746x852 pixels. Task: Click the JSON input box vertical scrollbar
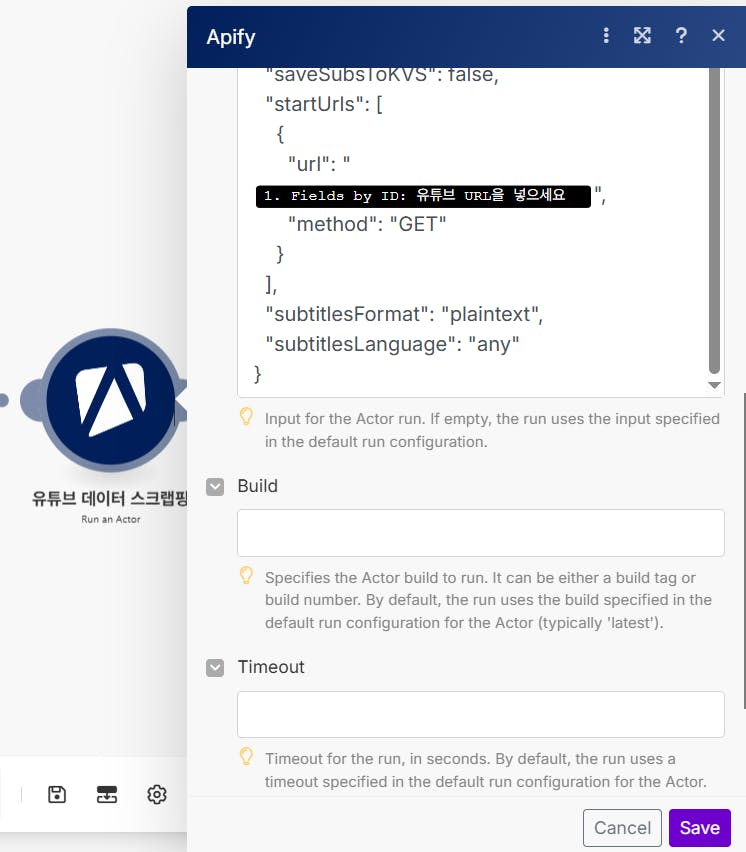[x=714, y=220]
